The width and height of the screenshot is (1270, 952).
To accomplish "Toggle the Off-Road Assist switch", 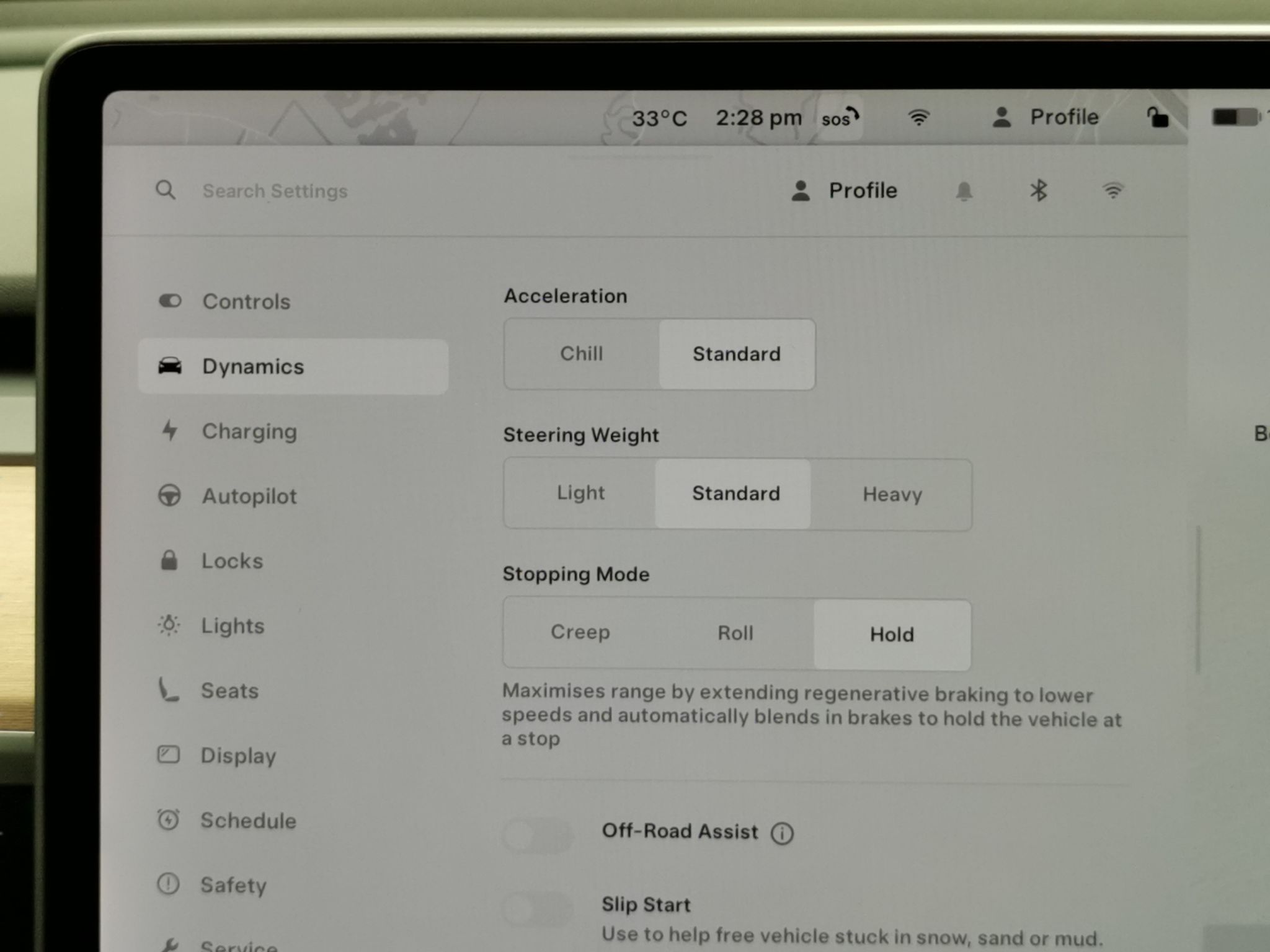I will pyautogui.click(x=538, y=835).
